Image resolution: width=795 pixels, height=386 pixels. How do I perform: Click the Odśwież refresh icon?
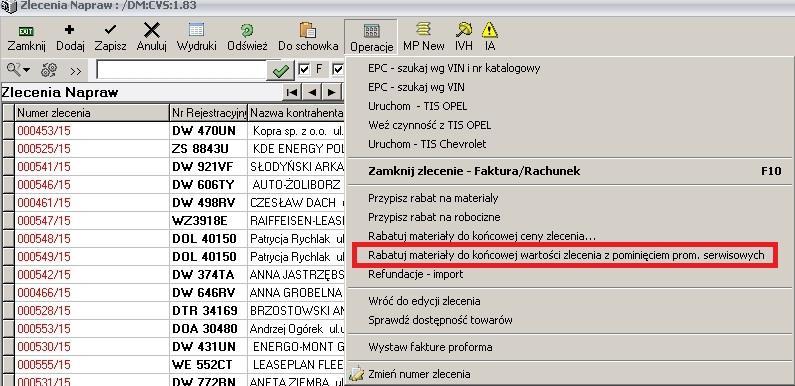tap(247, 30)
